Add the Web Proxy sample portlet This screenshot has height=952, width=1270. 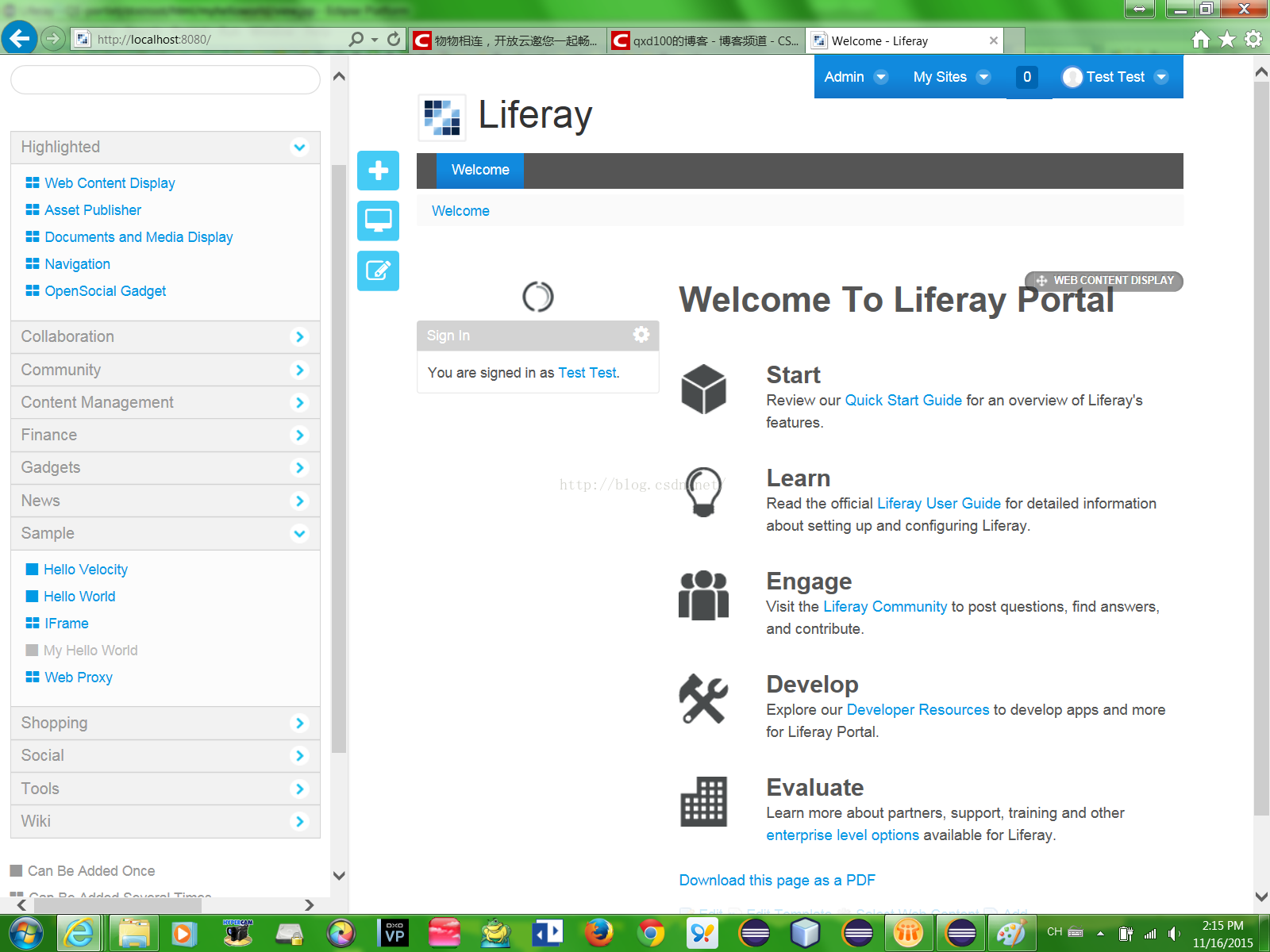pyautogui.click(x=79, y=678)
